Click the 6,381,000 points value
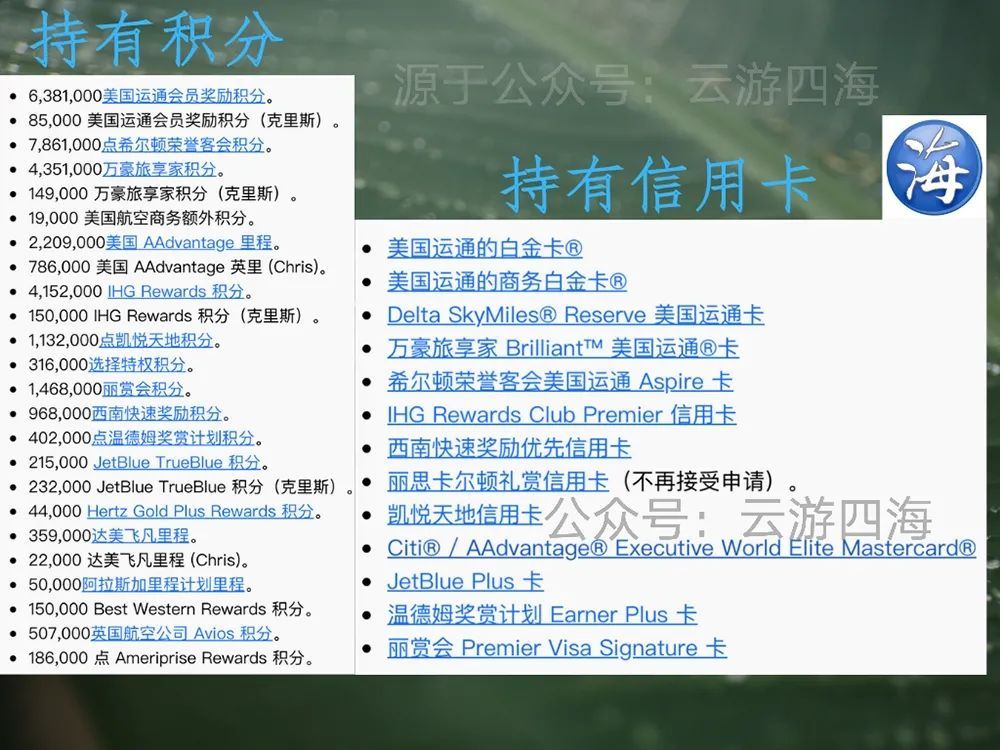Viewport: 1000px width, 750px height. [x=65, y=96]
